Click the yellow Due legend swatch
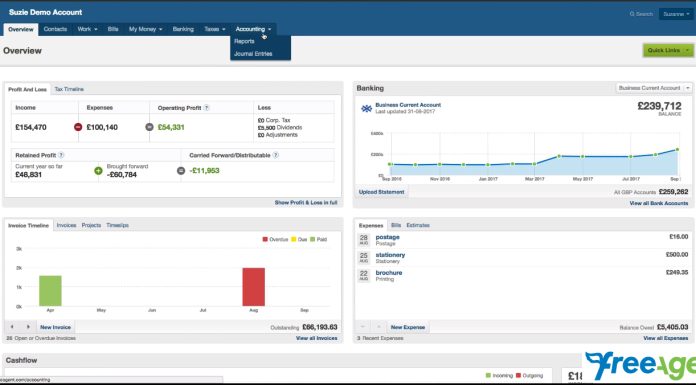The image size is (696, 385). 293,239
